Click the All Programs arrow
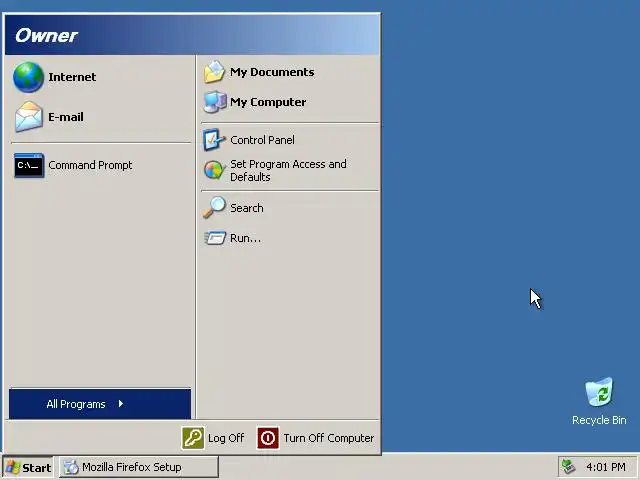The image size is (640, 480). click(x=121, y=404)
